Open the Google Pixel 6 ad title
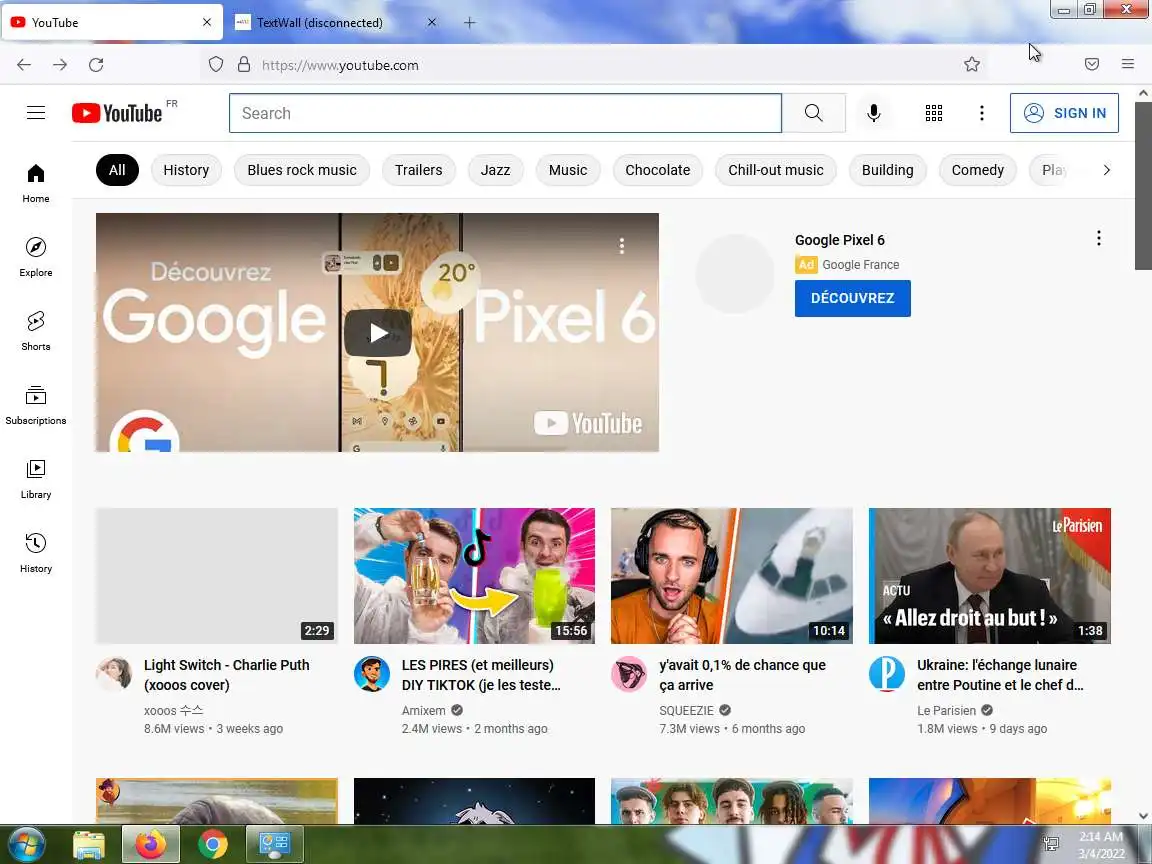This screenshot has height=864, width=1152. coord(840,240)
